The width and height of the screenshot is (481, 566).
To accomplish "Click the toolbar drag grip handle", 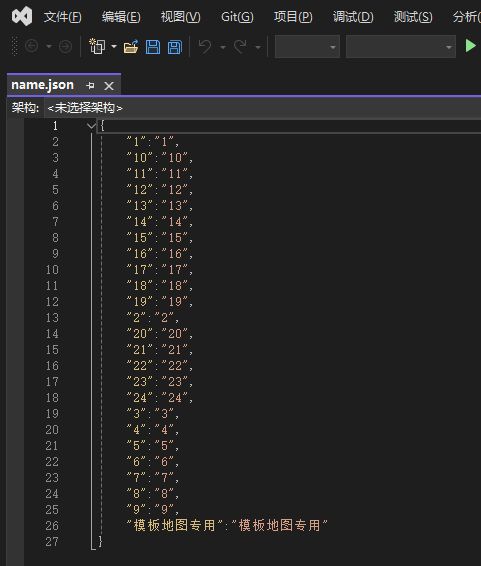I will coord(14,46).
